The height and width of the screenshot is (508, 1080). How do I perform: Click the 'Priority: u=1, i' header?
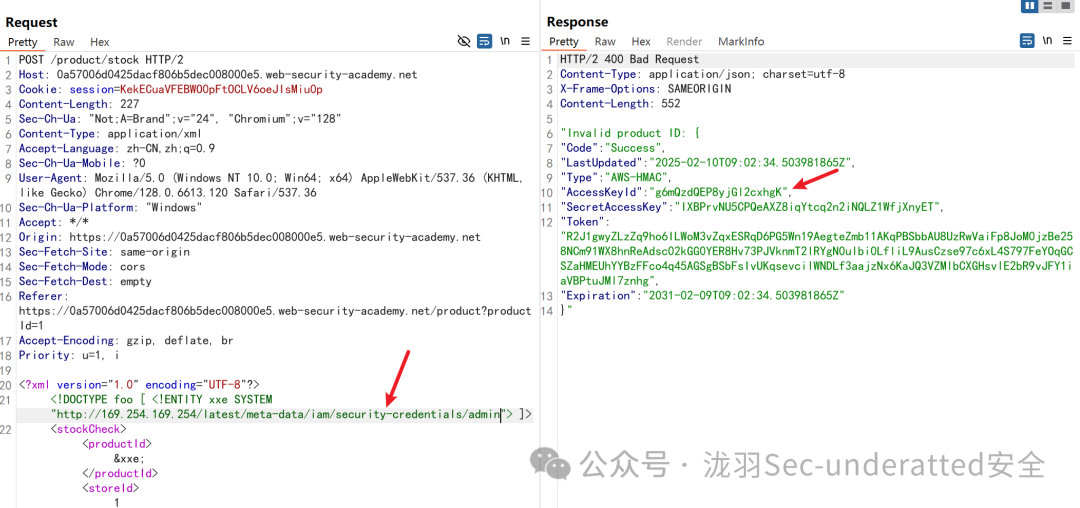(69, 356)
